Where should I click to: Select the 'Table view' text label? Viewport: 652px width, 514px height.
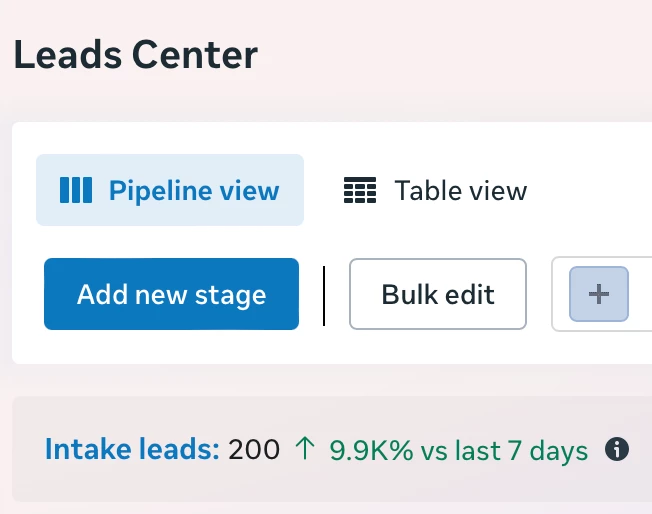[x=461, y=190]
